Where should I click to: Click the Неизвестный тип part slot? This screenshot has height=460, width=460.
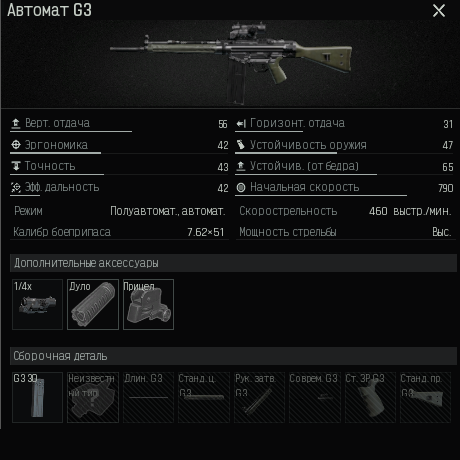[x=93, y=397]
